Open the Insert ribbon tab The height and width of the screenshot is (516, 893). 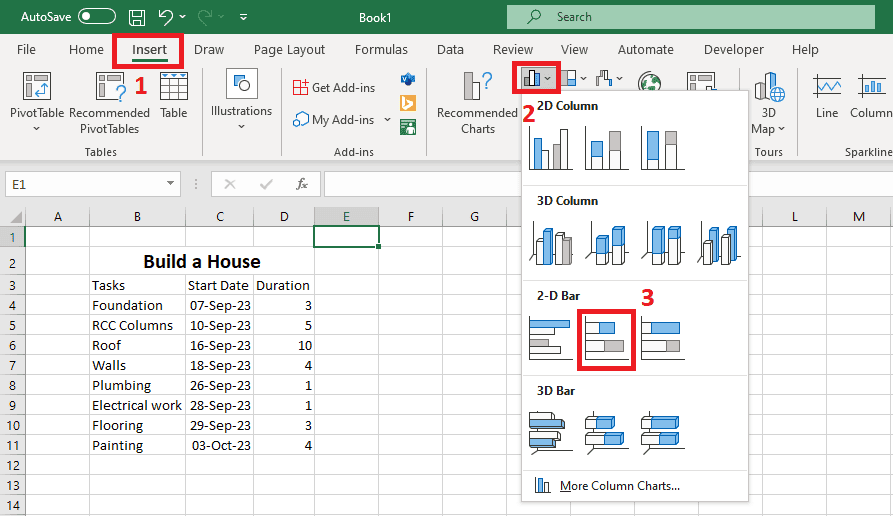click(147, 50)
